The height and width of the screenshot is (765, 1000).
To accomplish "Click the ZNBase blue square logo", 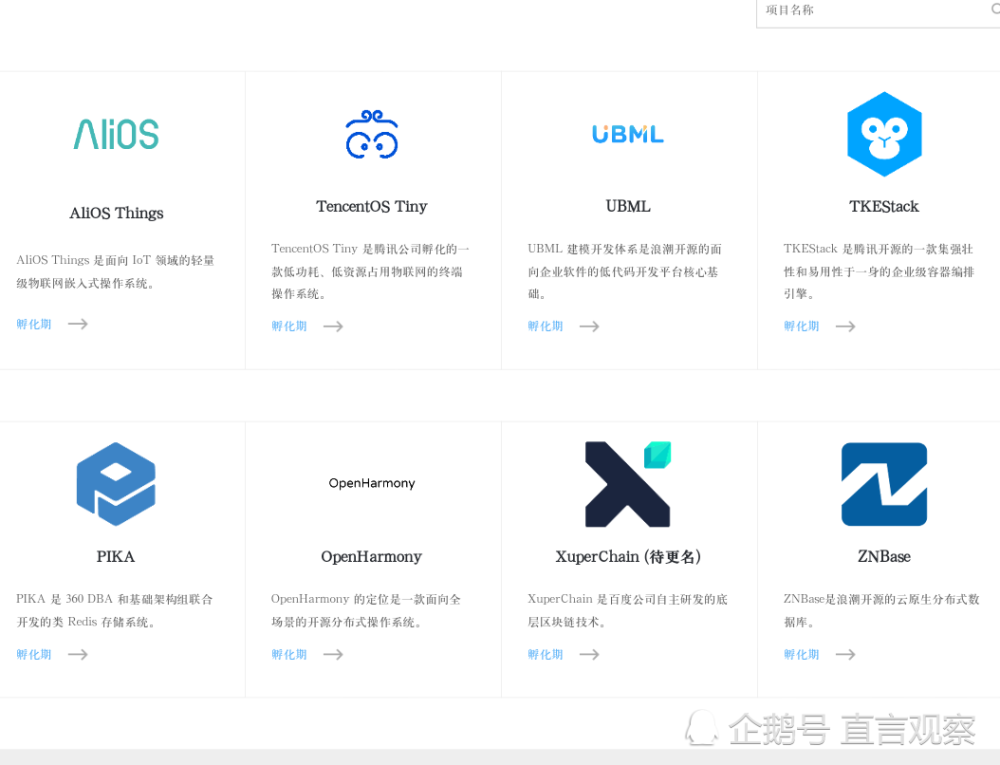I will point(884,484).
